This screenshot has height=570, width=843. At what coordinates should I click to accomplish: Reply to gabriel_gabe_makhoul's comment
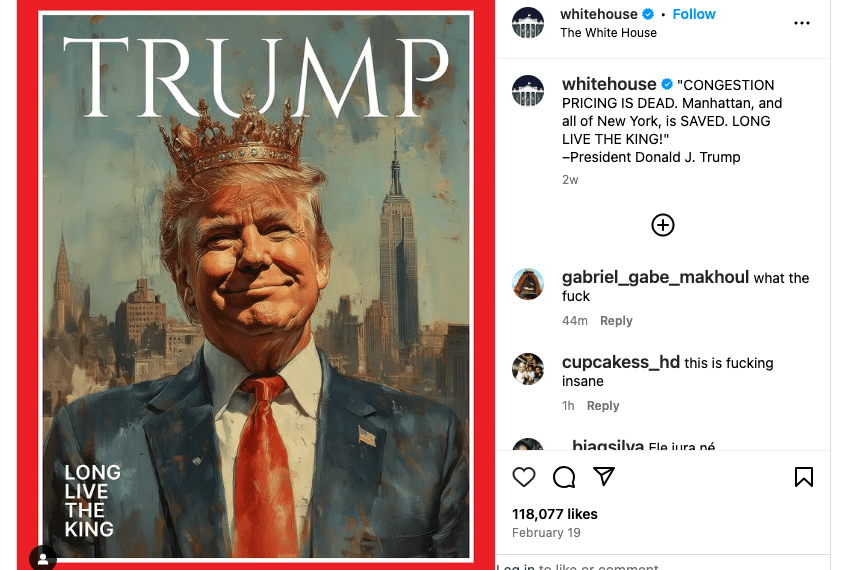616,320
